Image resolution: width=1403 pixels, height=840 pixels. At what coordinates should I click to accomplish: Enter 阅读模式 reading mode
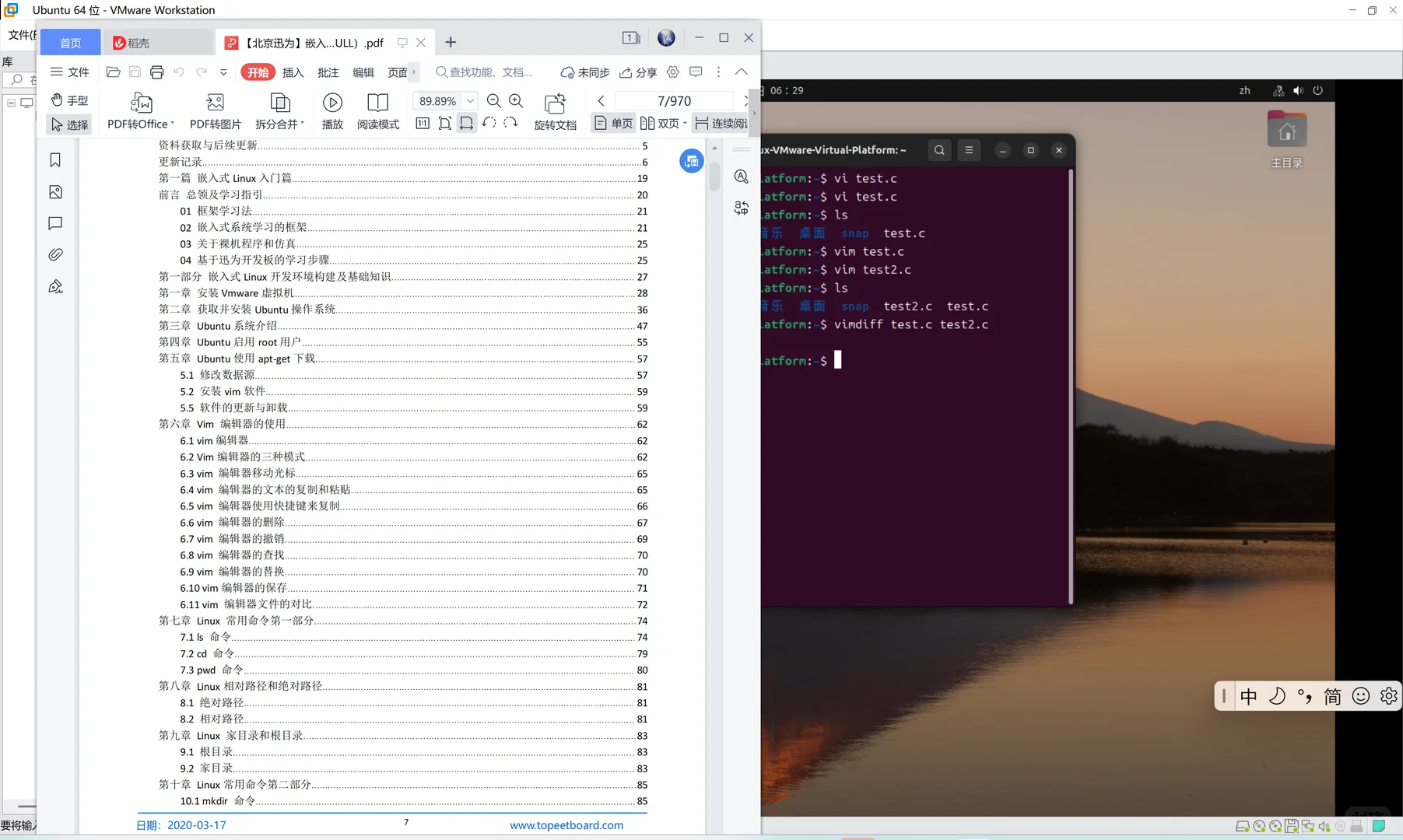[x=377, y=110]
